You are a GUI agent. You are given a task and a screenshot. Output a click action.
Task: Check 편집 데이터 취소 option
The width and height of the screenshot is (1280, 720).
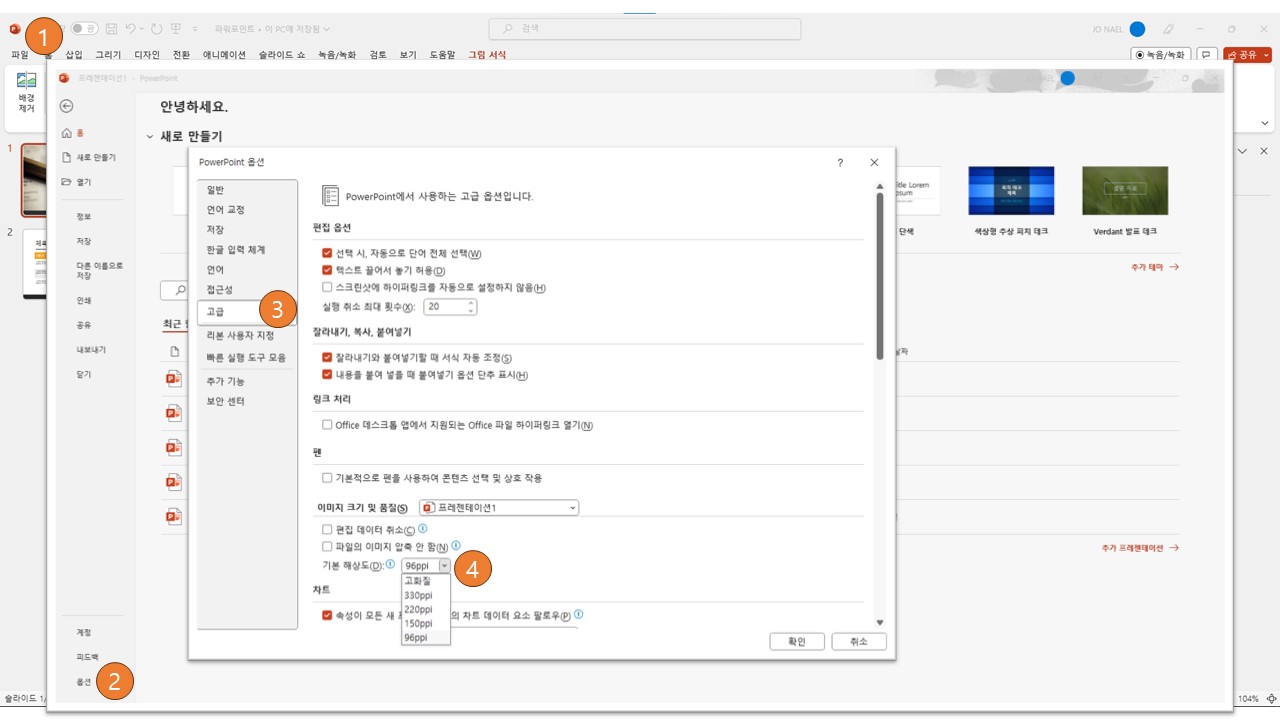coord(327,529)
